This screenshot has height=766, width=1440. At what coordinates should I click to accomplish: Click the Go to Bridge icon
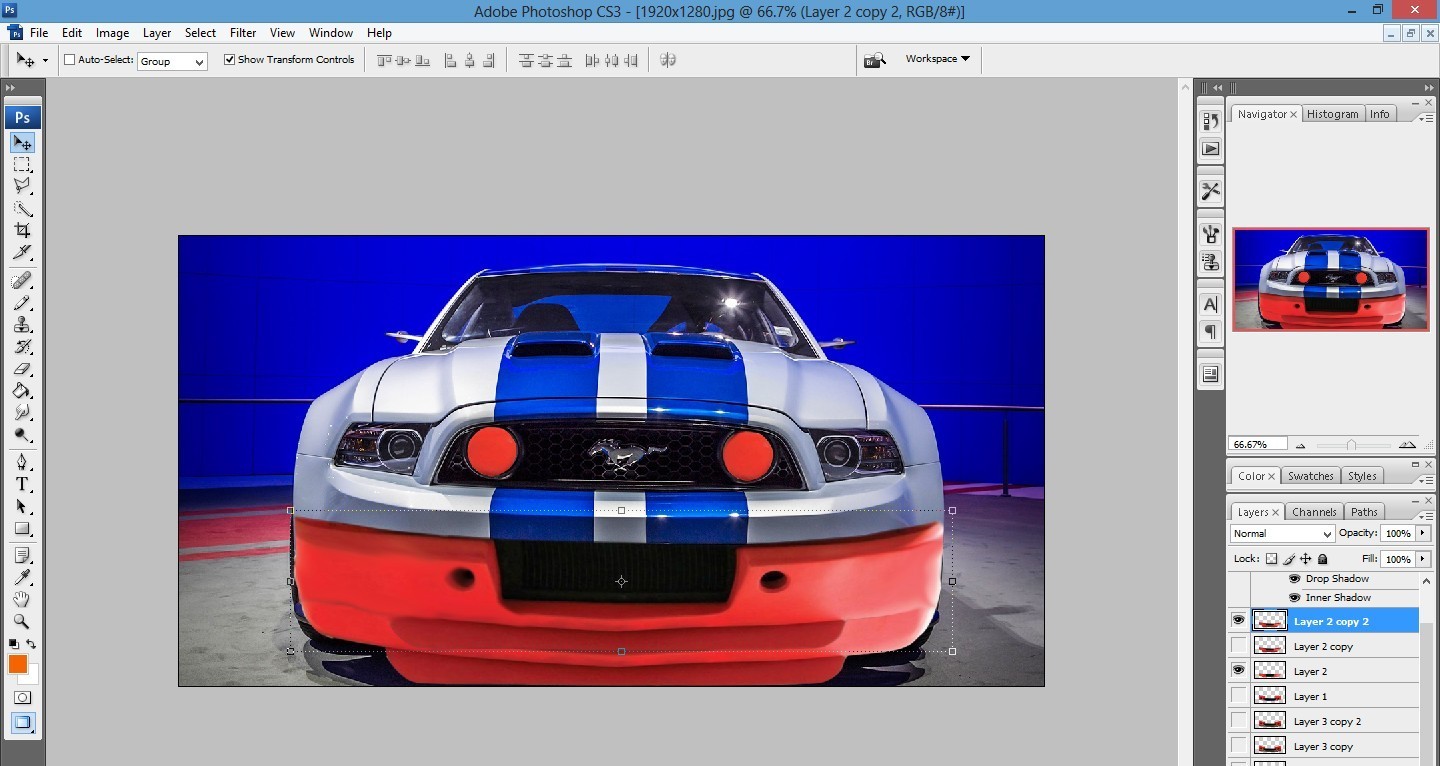[x=875, y=60]
